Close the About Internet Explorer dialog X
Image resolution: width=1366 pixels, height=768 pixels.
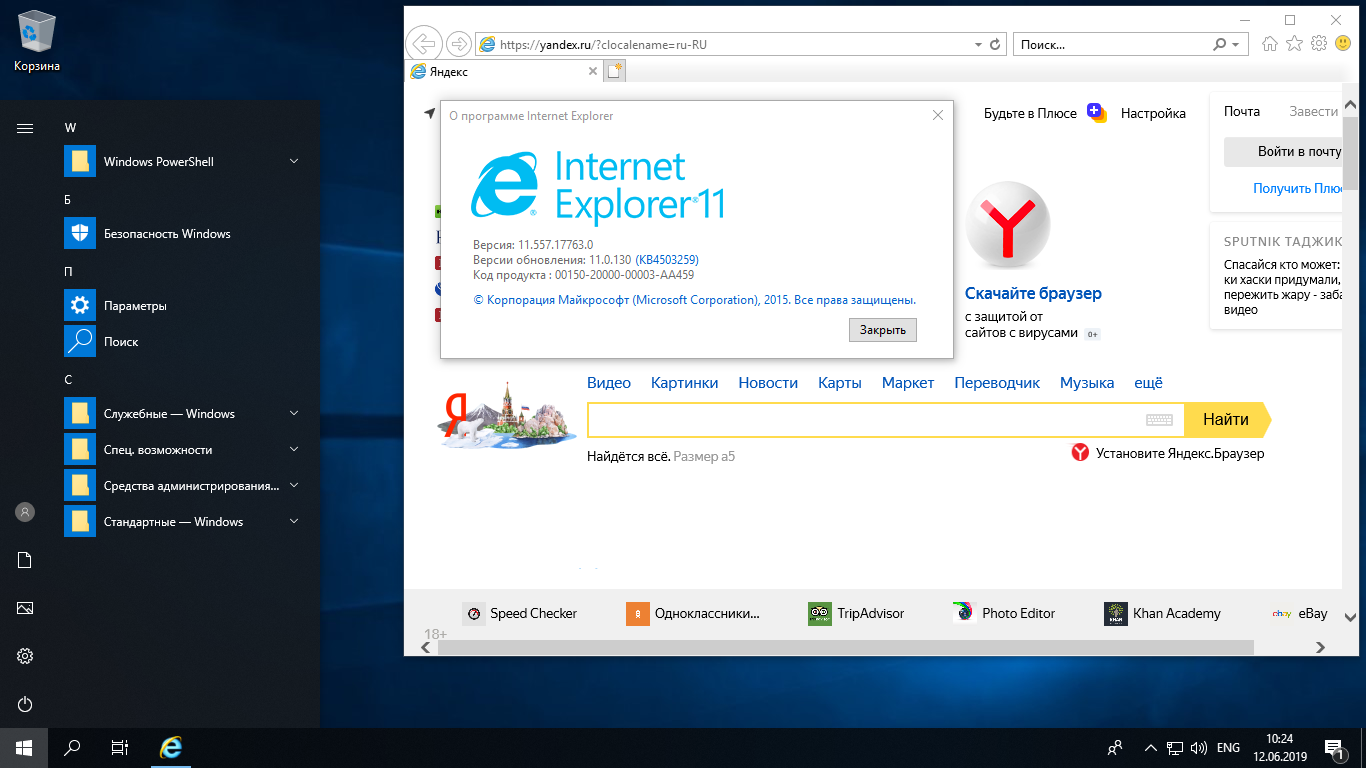pos(938,115)
